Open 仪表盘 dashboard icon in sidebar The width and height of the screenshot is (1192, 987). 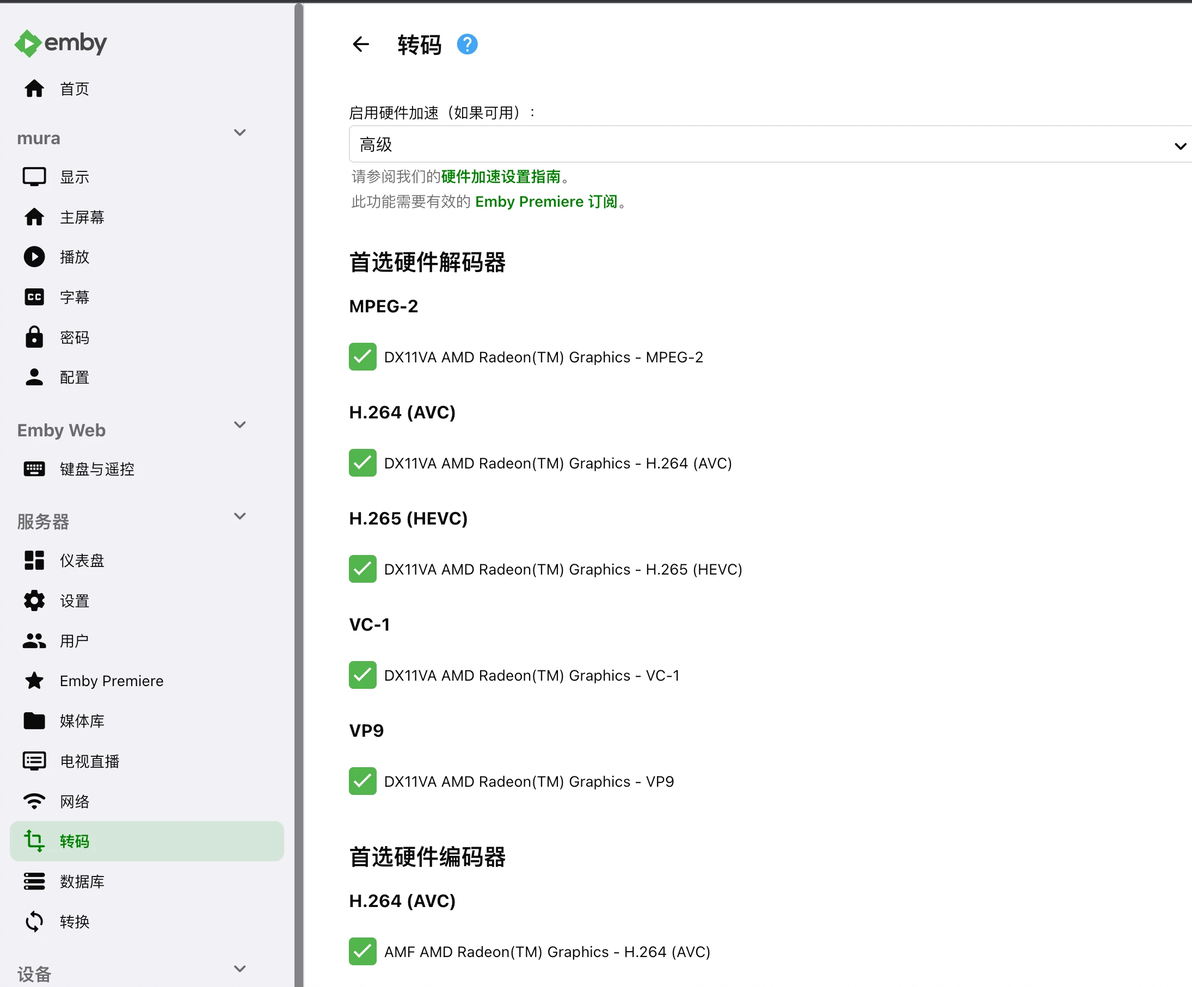click(34, 560)
